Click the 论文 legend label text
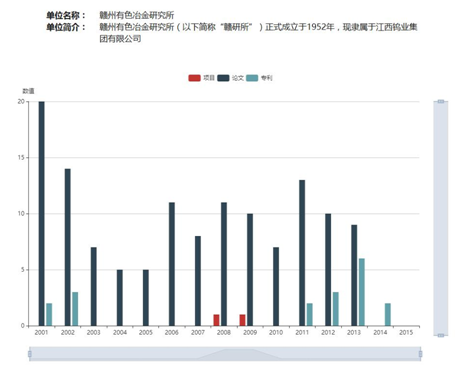This screenshot has width=471, height=375. 238,78
